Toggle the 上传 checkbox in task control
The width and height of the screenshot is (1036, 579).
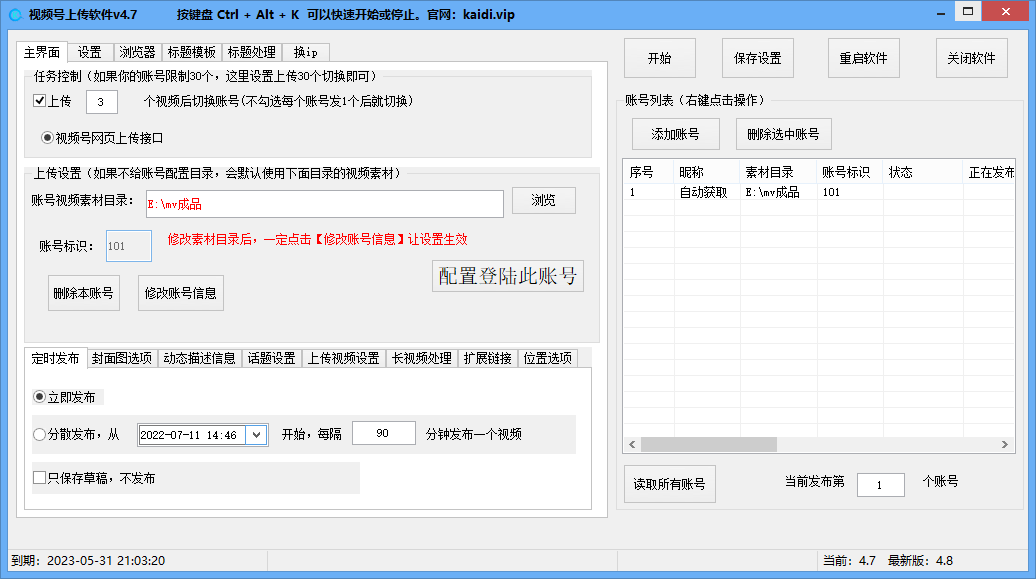(x=40, y=101)
